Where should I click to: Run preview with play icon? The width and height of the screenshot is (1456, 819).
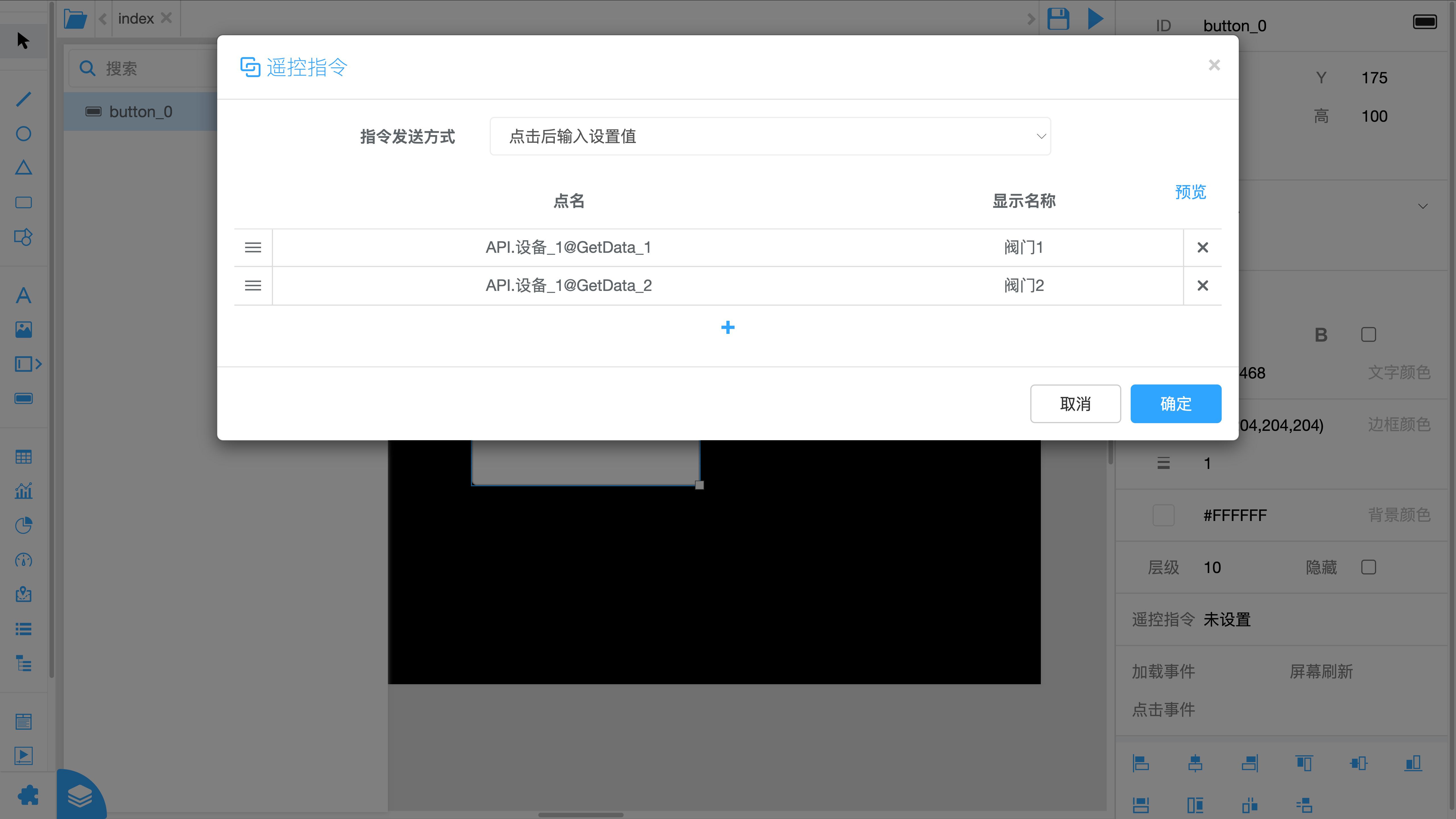pos(1095,19)
